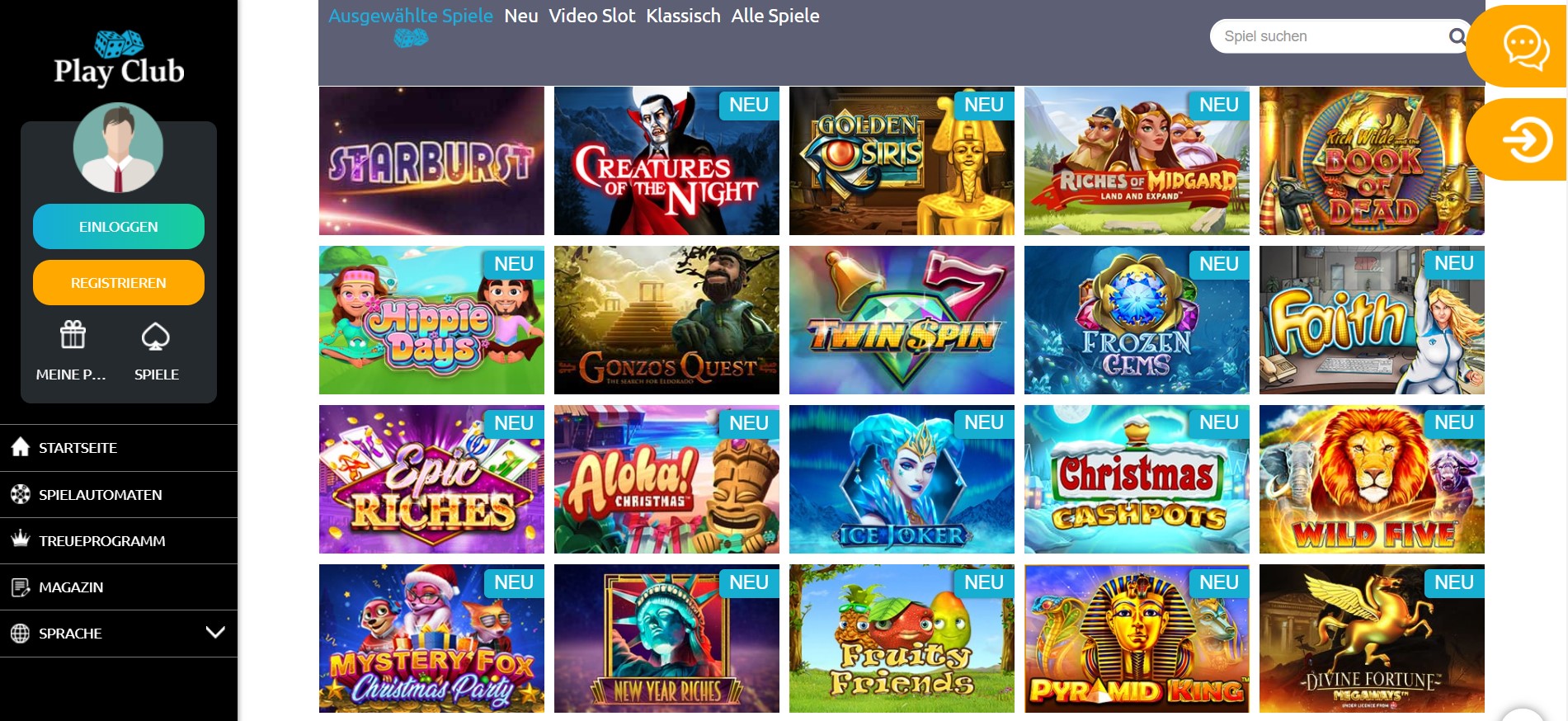Select the Pyramid King game thumbnail
Image resolution: width=1568 pixels, height=721 pixels.
[x=1137, y=639]
